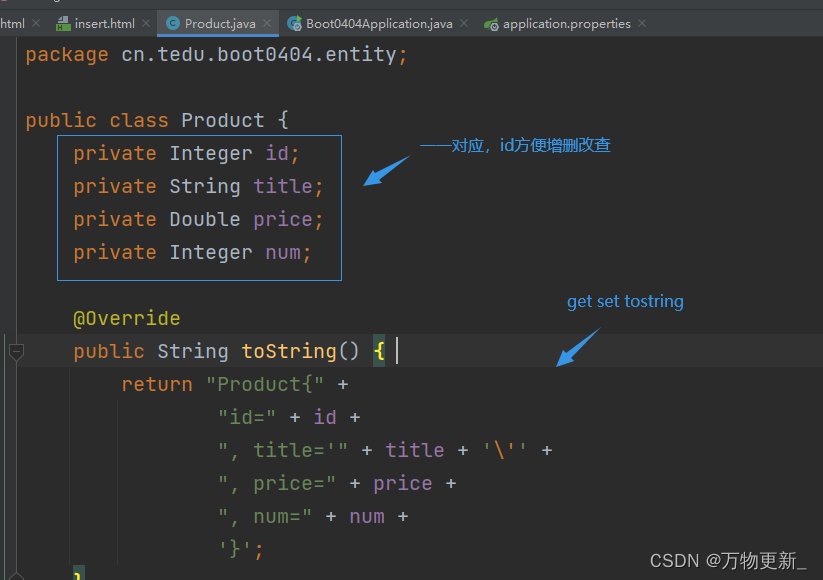This screenshot has height=580, width=823.
Task: Select the partially visible html tab
Action: tap(12, 23)
